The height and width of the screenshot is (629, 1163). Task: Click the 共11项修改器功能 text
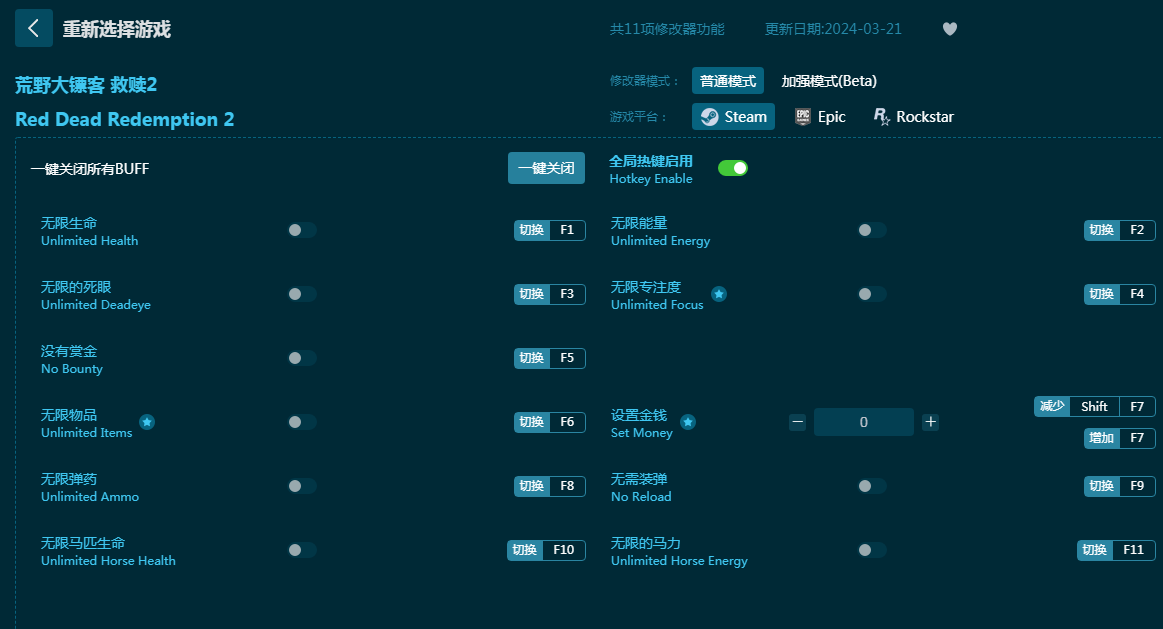[x=667, y=29]
